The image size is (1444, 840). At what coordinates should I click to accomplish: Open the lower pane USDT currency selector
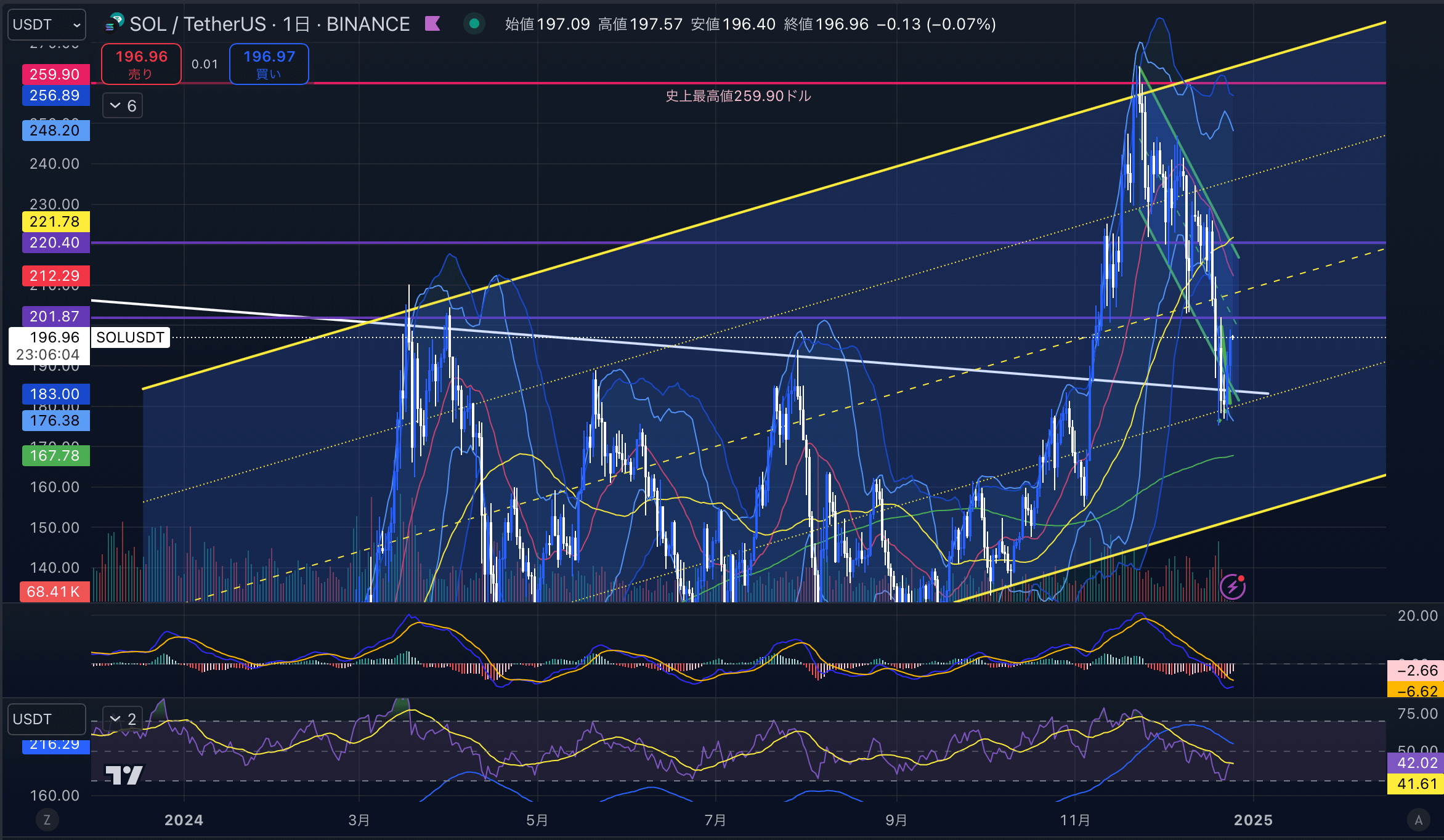coord(46,719)
